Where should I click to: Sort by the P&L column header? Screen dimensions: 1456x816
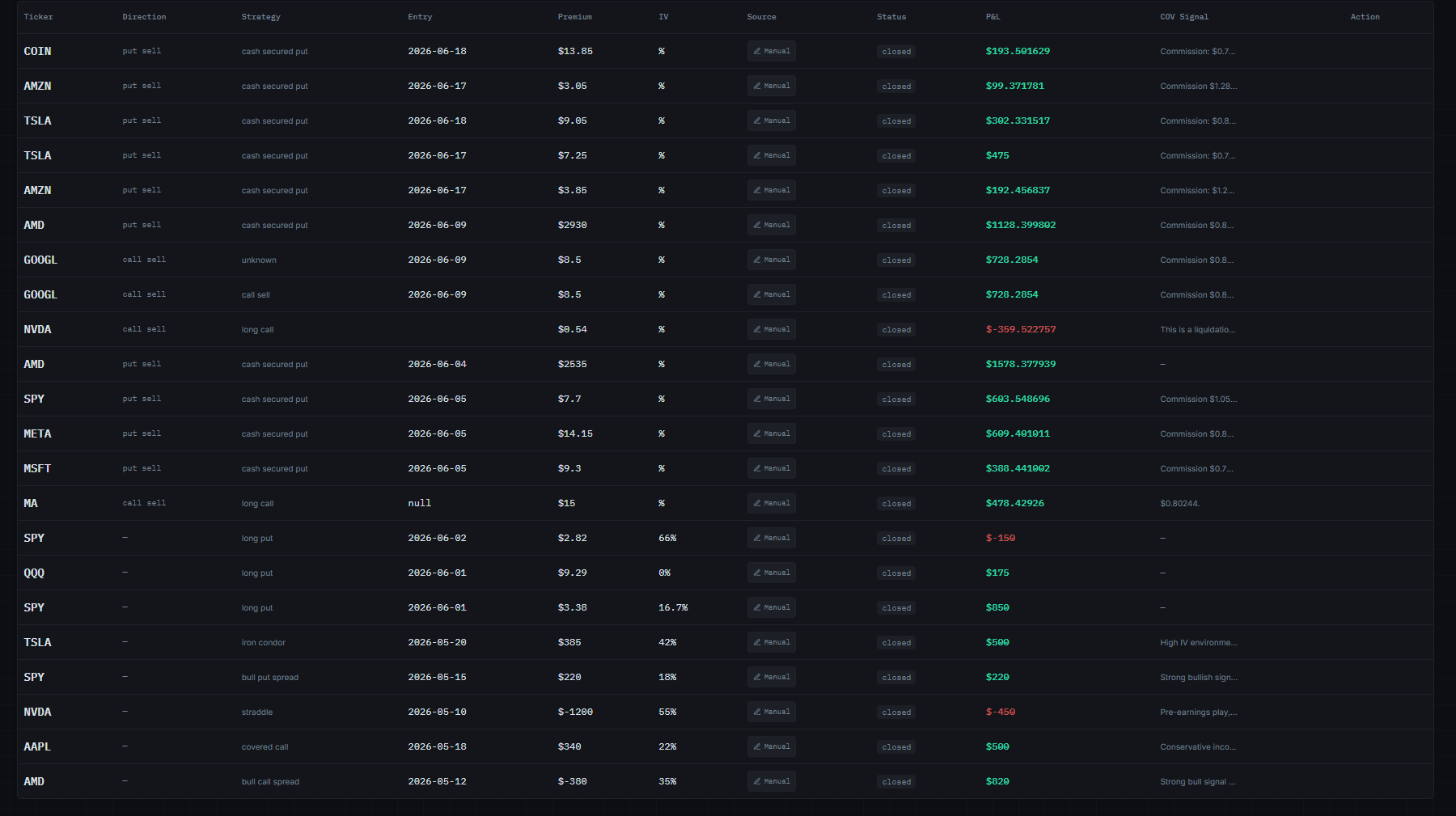[993, 17]
